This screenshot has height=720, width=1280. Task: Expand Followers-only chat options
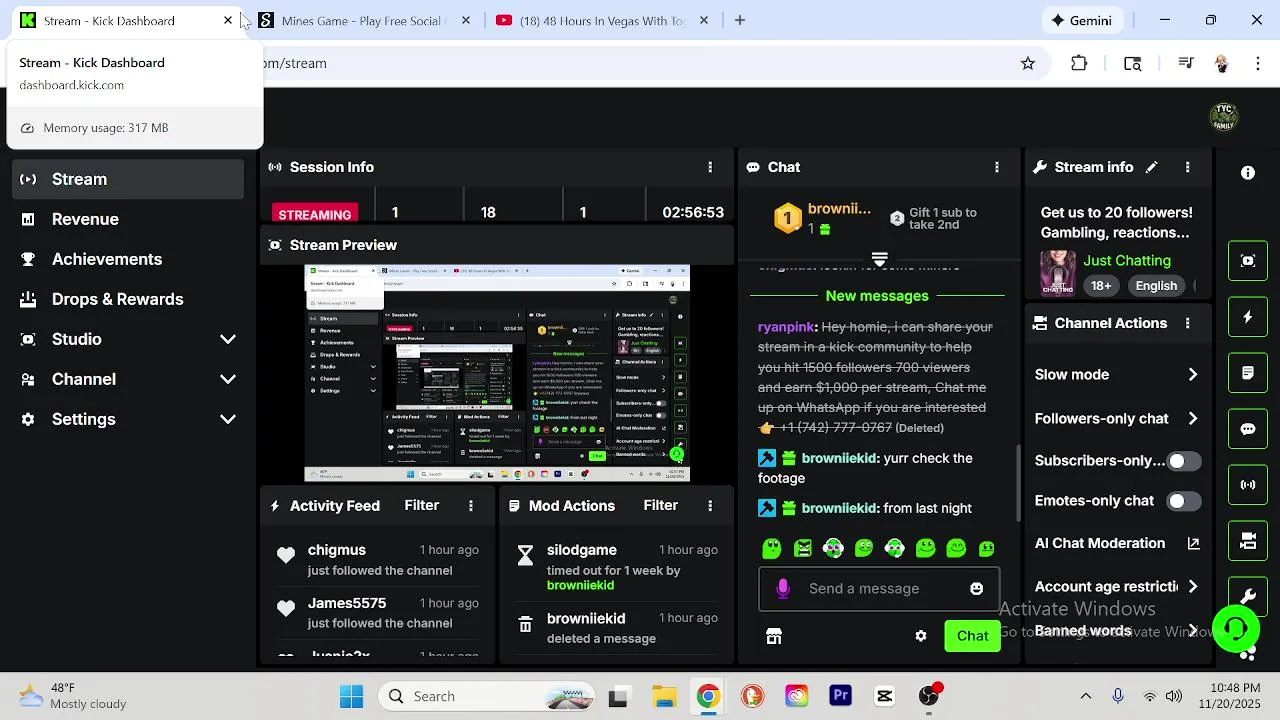pyautogui.click(x=1192, y=419)
